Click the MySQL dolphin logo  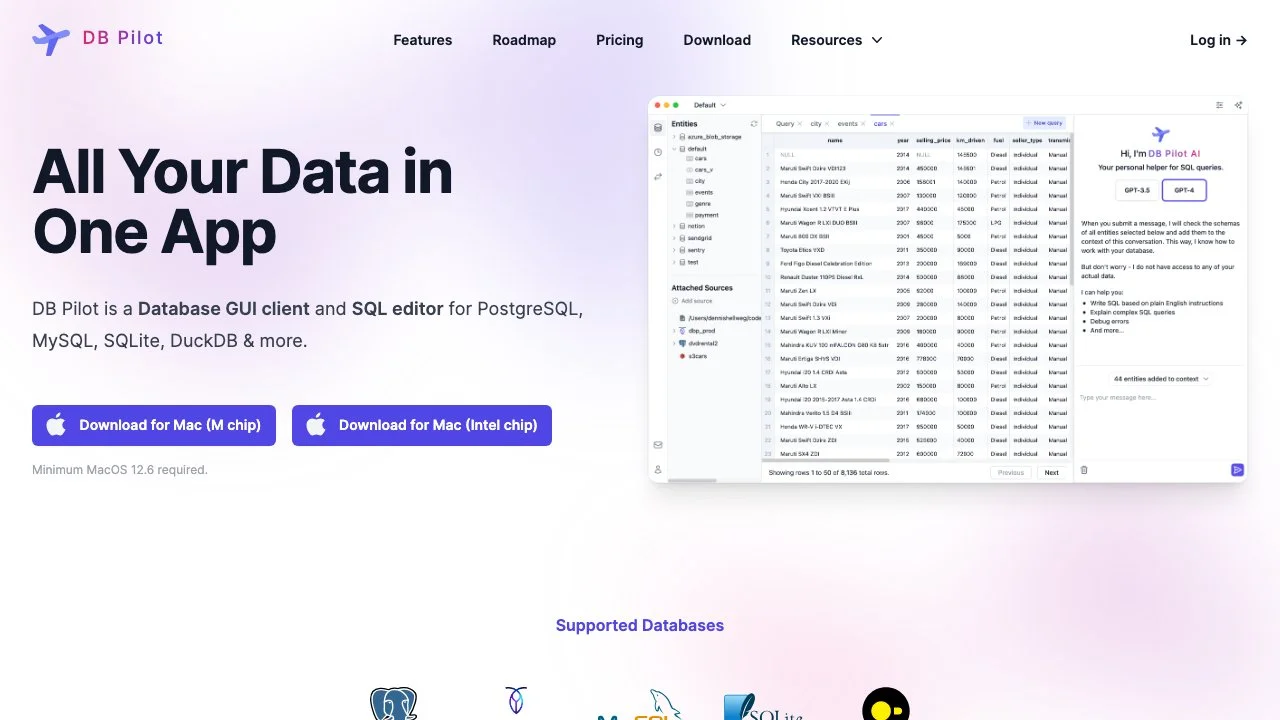[640, 705]
